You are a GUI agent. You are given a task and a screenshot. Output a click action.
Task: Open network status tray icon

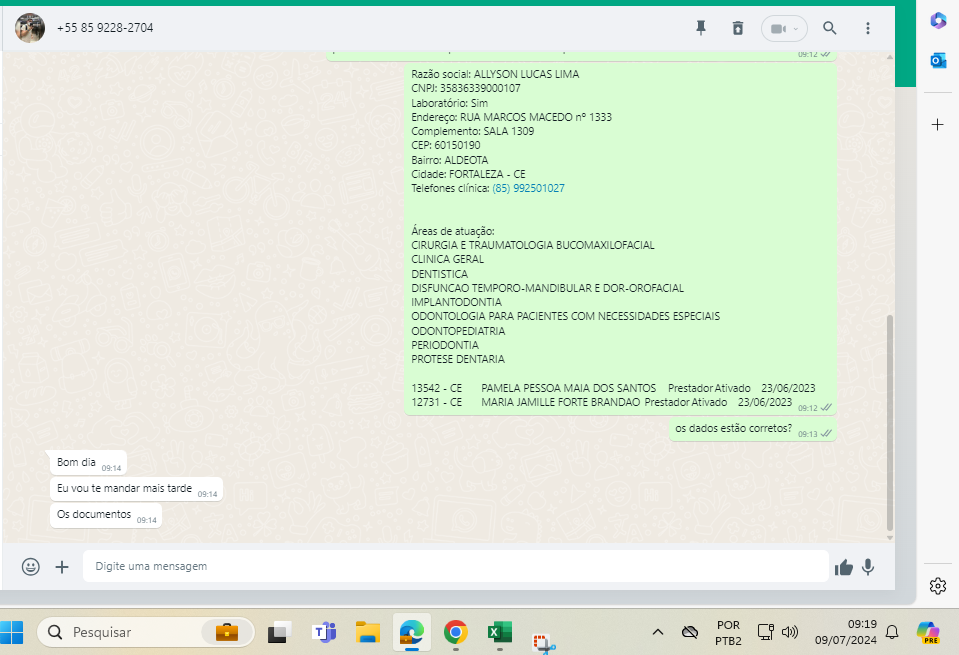coord(766,632)
